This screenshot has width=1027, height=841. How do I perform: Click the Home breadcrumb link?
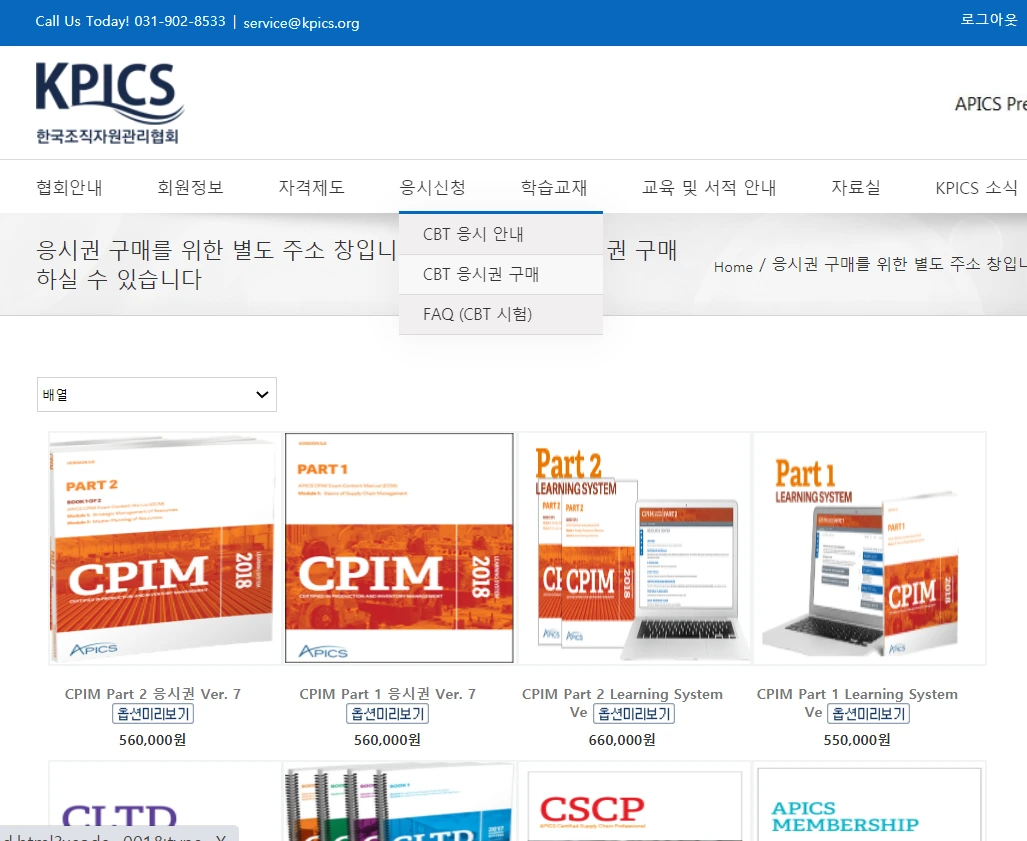(x=733, y=267)
